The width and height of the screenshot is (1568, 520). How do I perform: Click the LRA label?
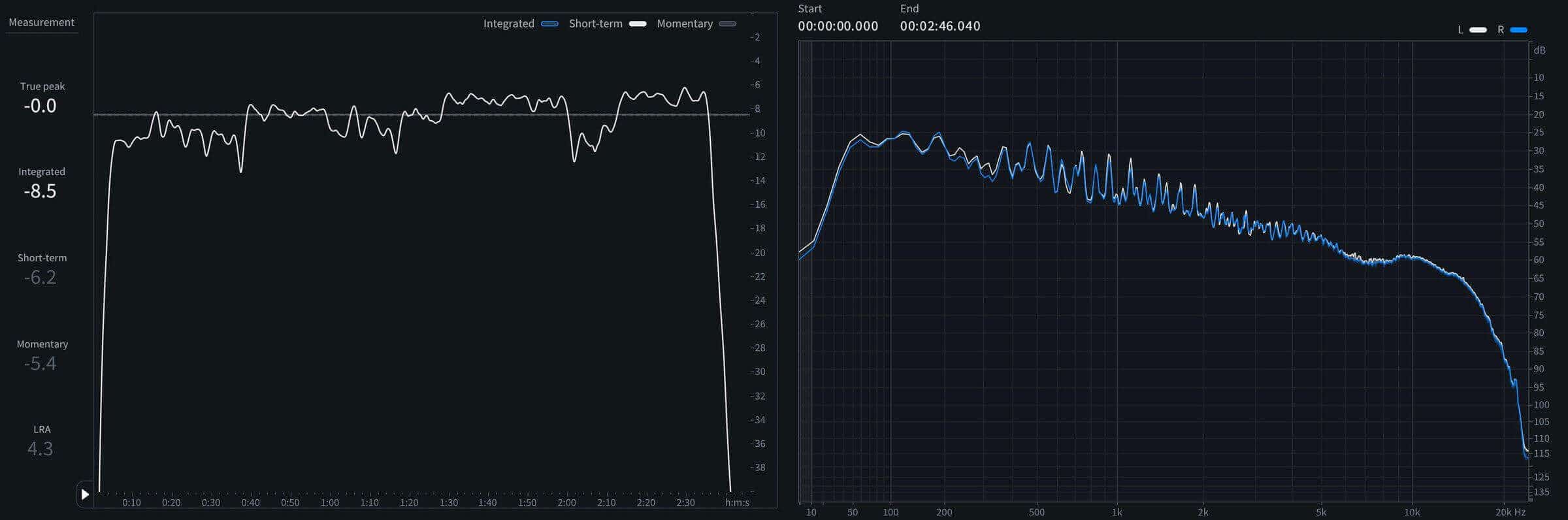point(42,430)
